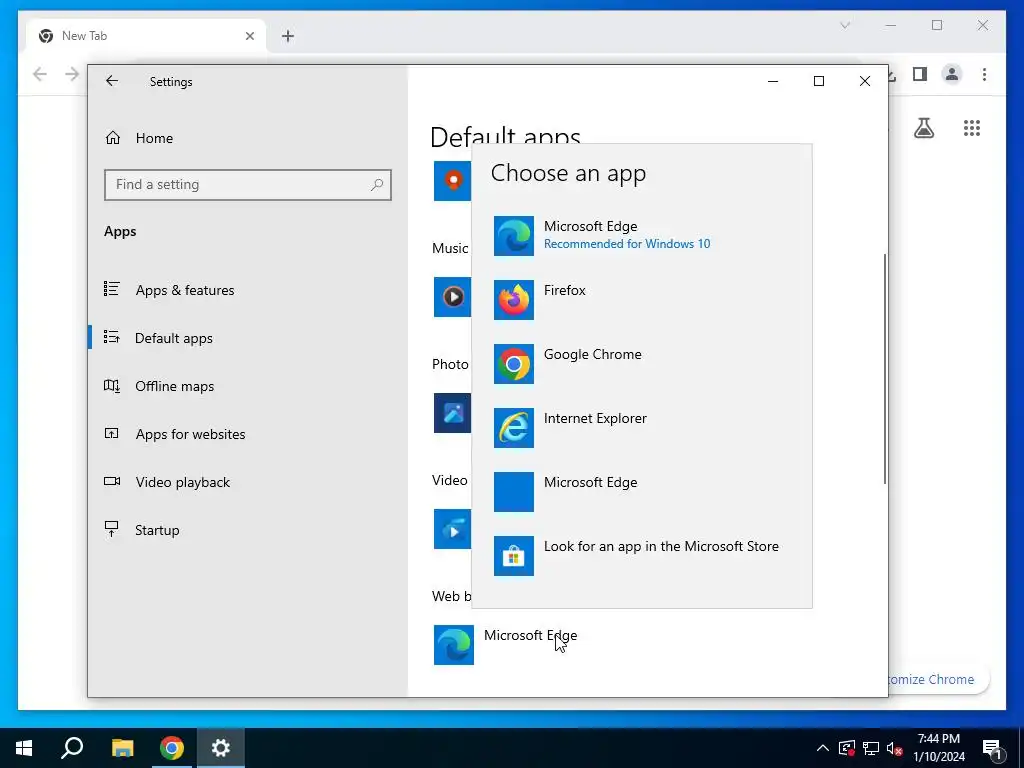Image resolution: width=1024 pixels, height=768 pixels.
Task: Choose the blank-icon Microsoft Edge entry
Action: point(642,492)
